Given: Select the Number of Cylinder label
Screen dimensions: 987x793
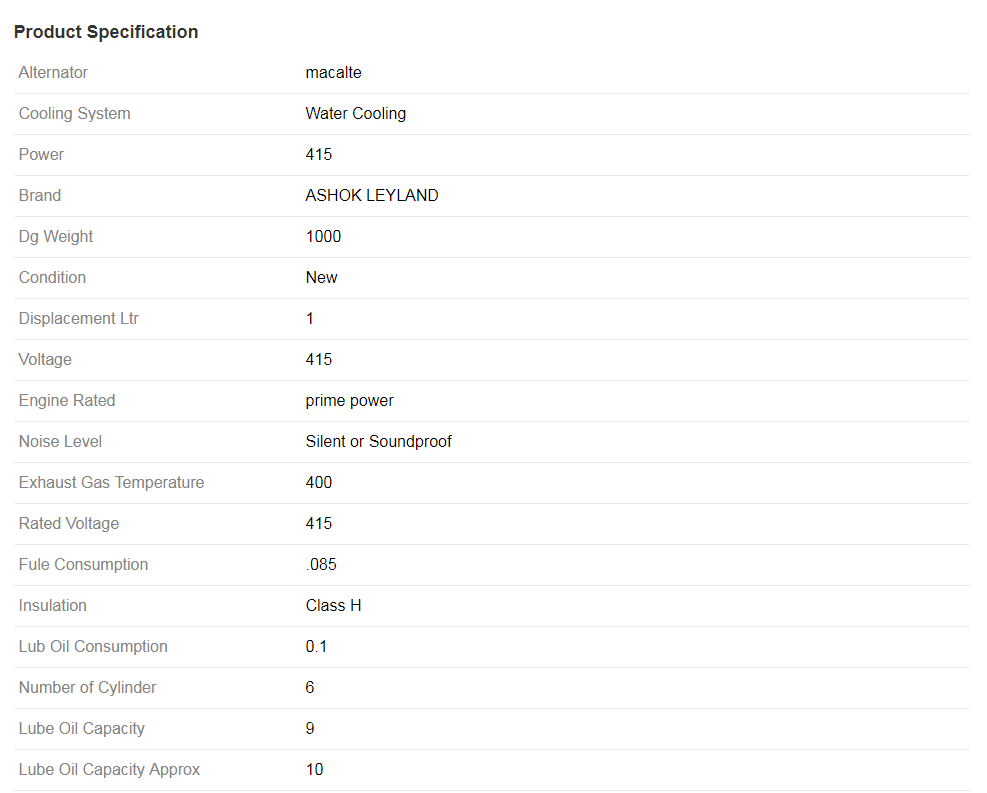Looking at the screenshot, I should [87, 687].
